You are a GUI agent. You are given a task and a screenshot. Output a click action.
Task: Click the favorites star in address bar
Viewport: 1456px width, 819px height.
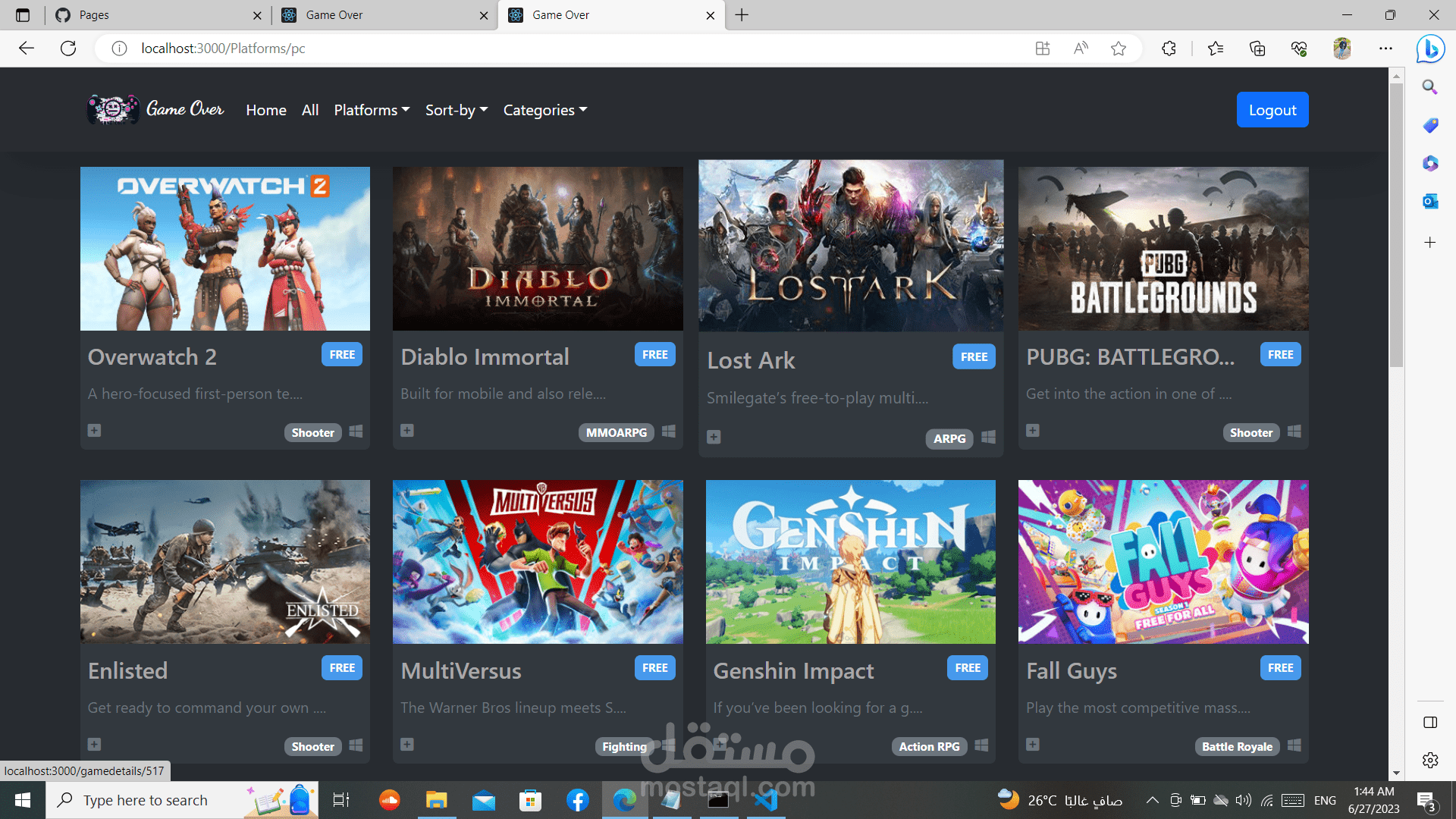[x=1118, y=49]
